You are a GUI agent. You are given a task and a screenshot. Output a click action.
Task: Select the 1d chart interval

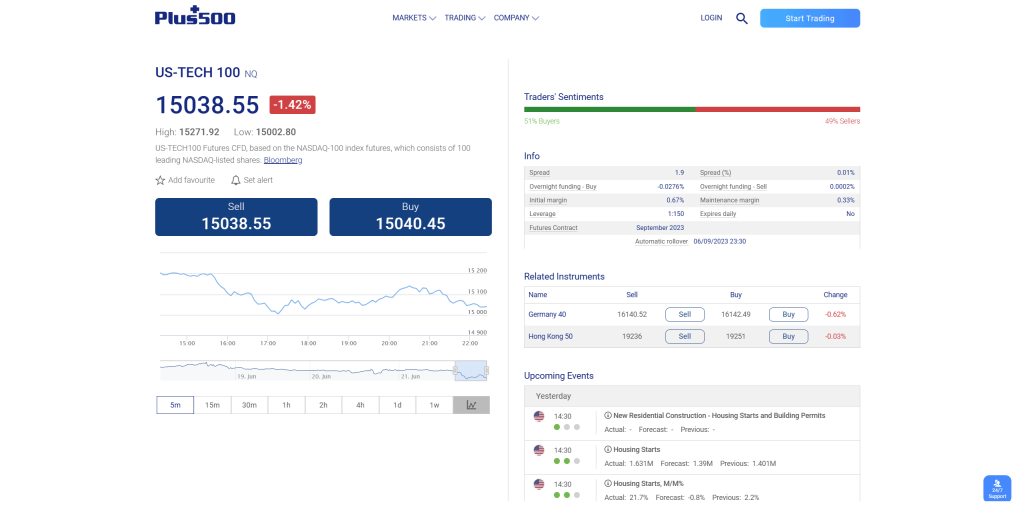point(397,405)
